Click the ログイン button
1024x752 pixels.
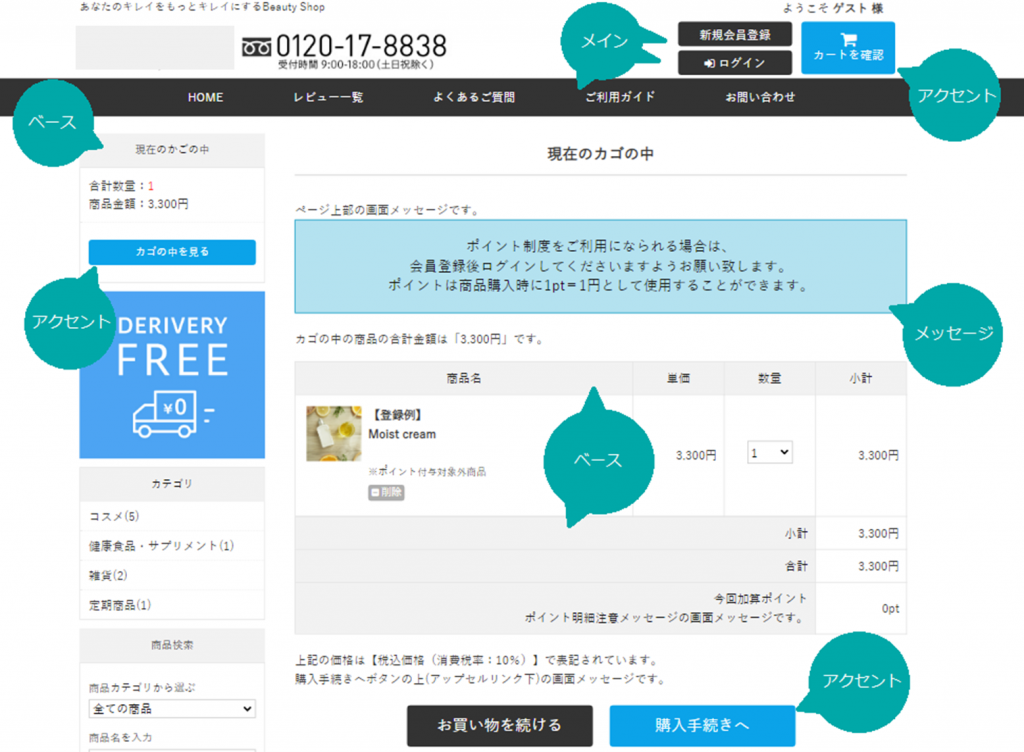coord(735,63)
